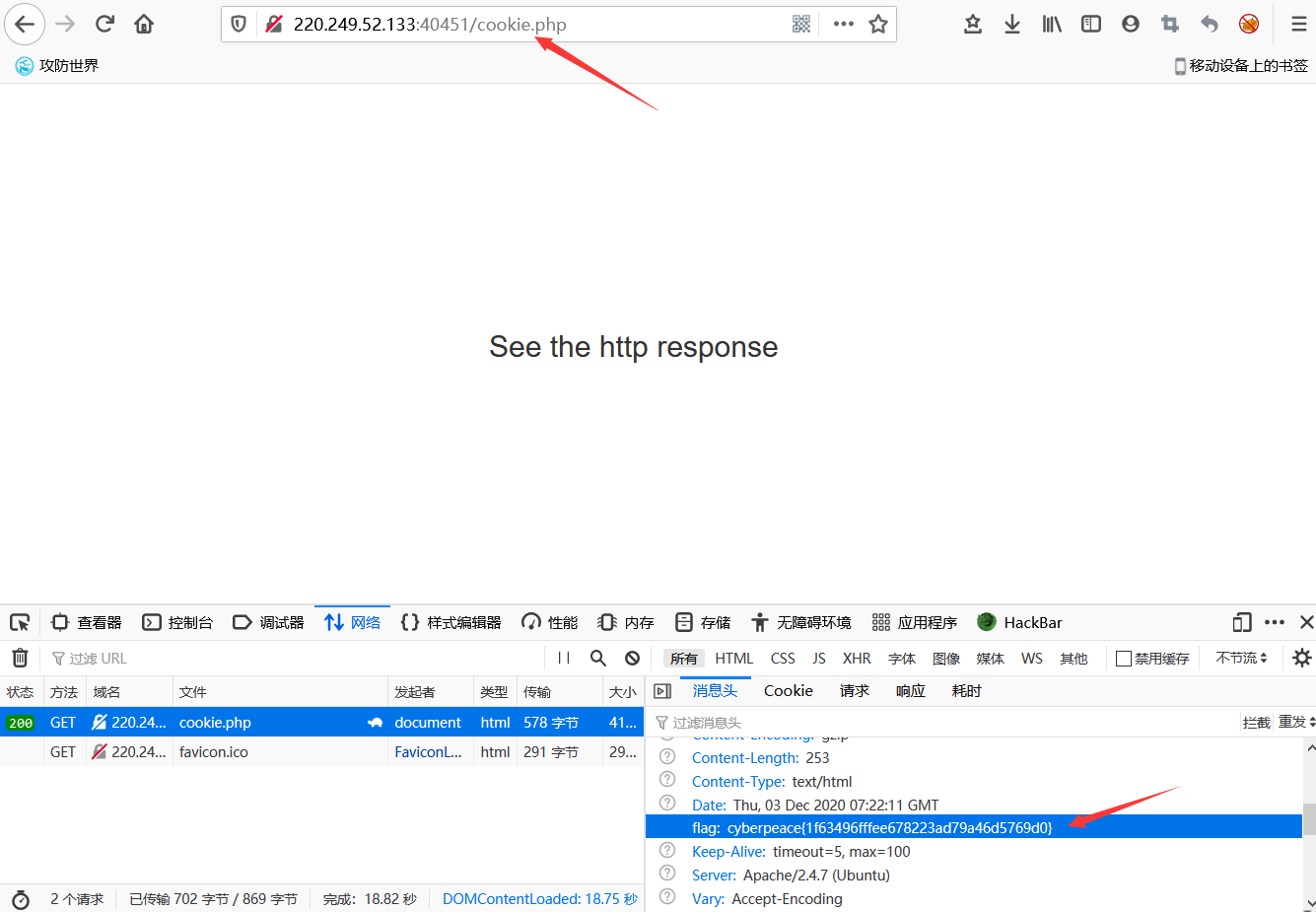Open request blocking icon
Viewport: 1316px width, 912px height.
633,658
